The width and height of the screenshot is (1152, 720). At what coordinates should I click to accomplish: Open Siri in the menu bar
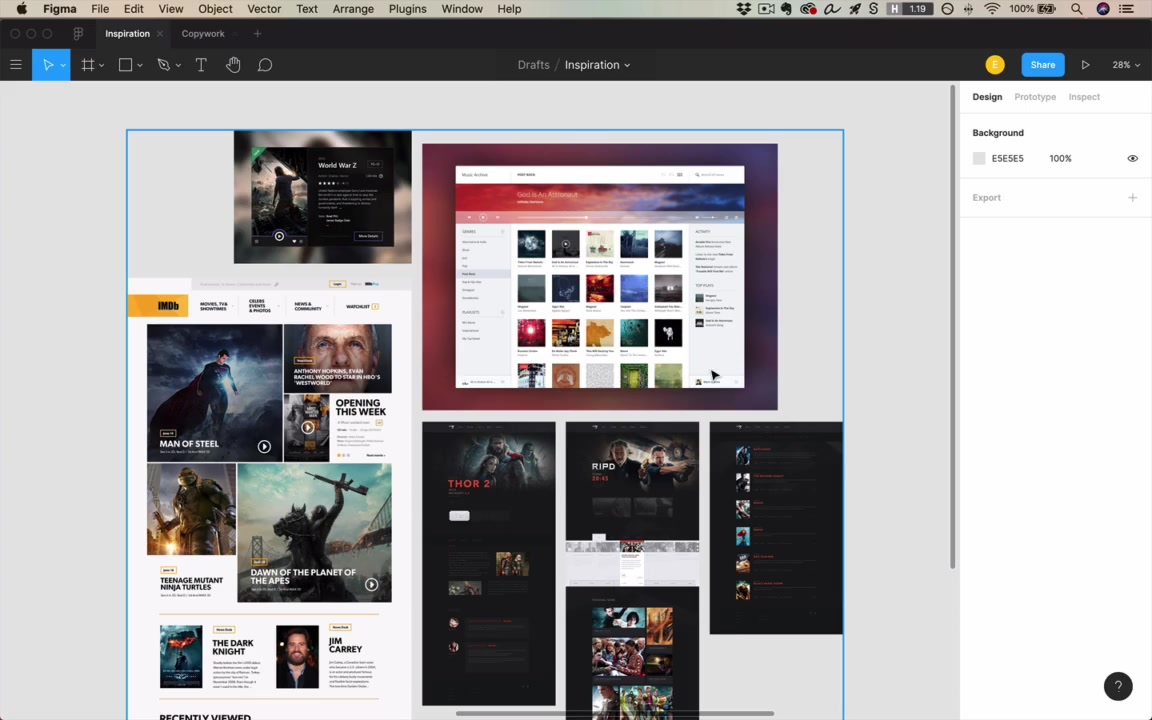[1103, 9]
